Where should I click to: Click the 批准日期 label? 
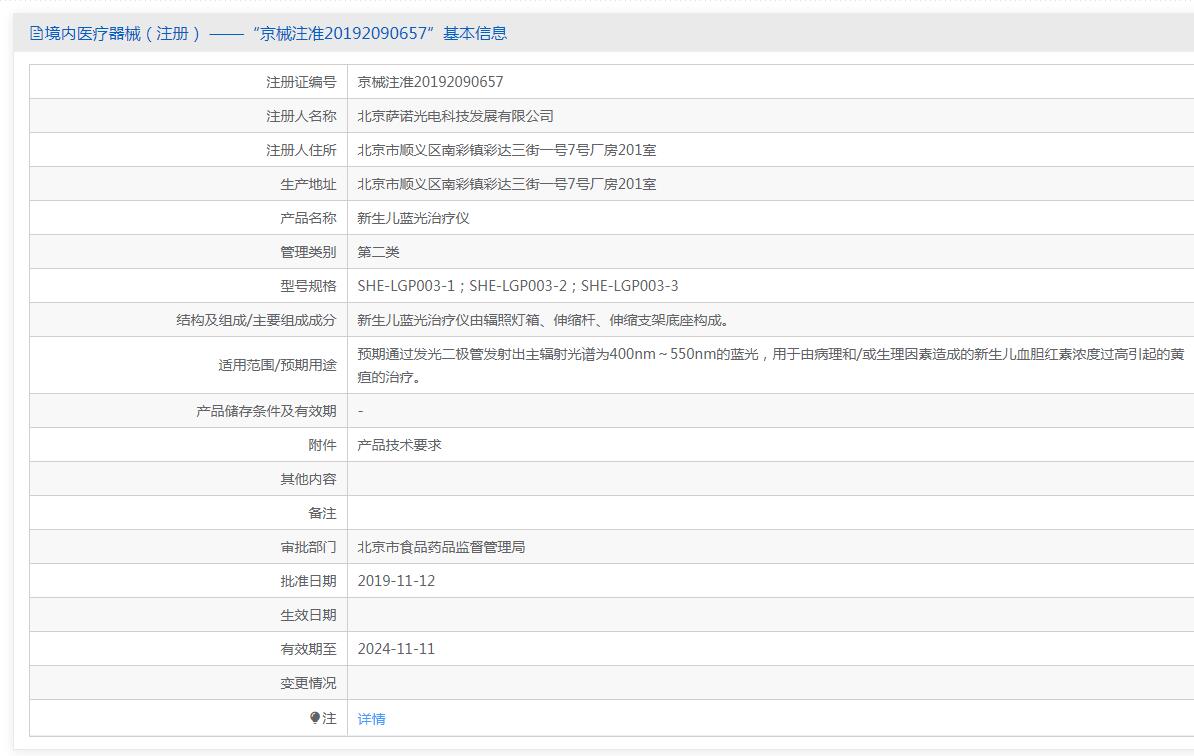pyautogui.click(x=308, y=581)
